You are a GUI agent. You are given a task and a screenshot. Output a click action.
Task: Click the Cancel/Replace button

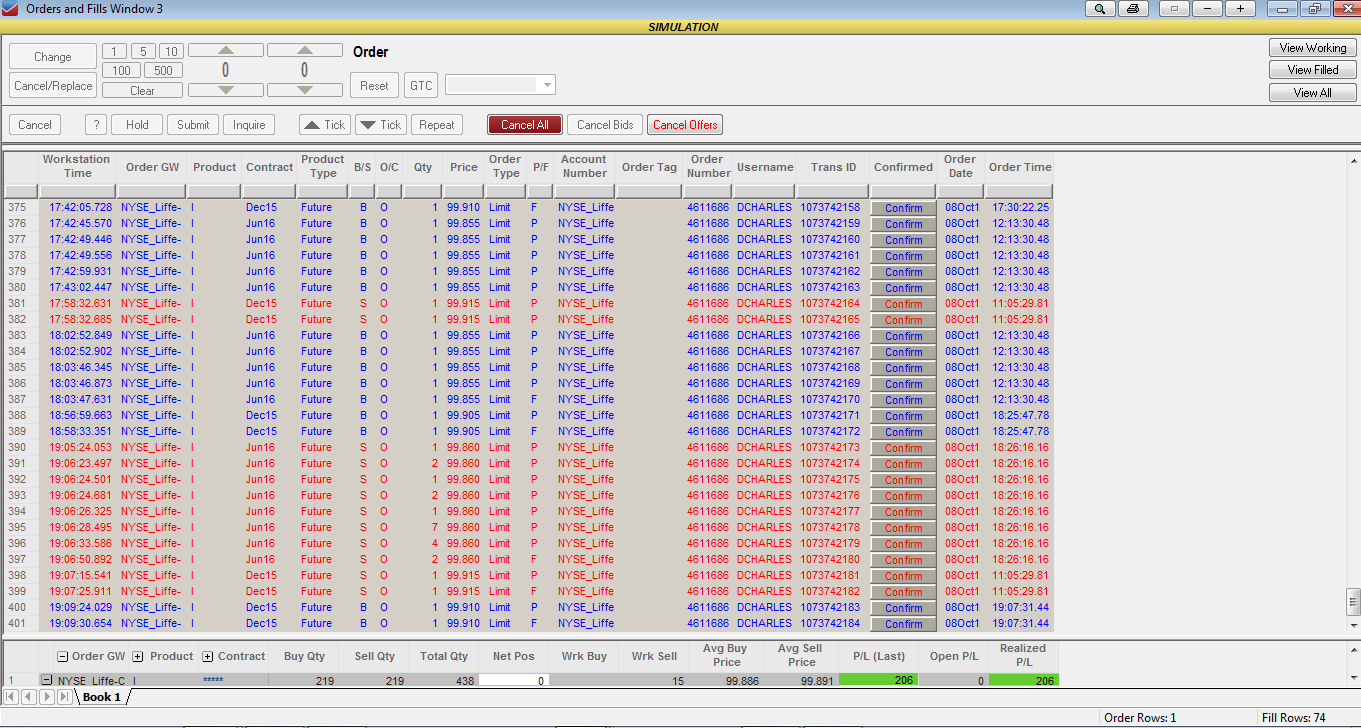point(53,86)
